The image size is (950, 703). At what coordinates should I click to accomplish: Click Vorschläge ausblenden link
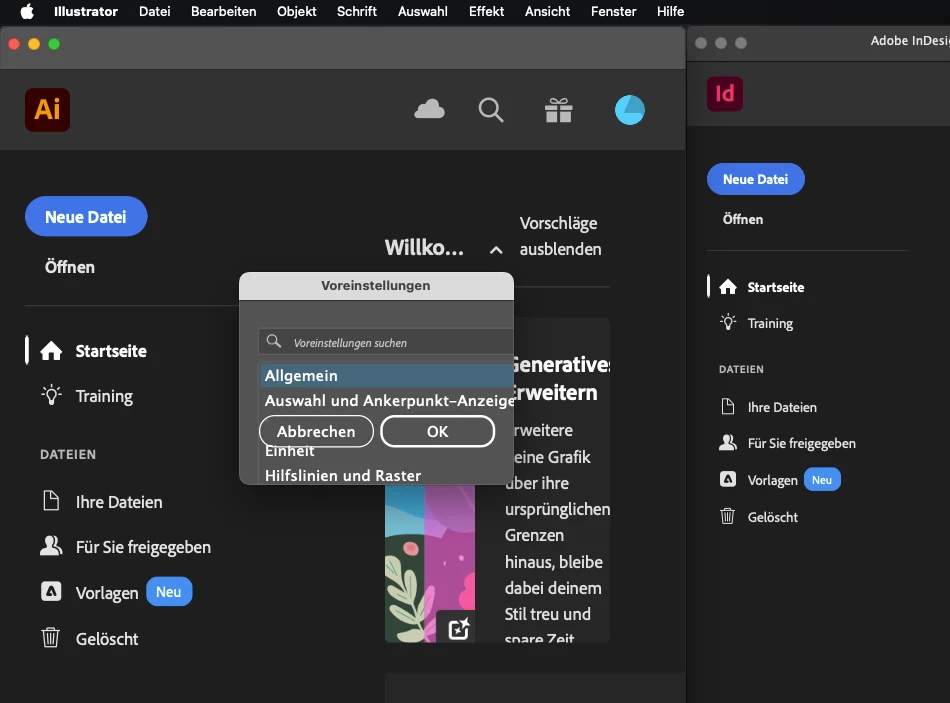(x=560, y=236)
